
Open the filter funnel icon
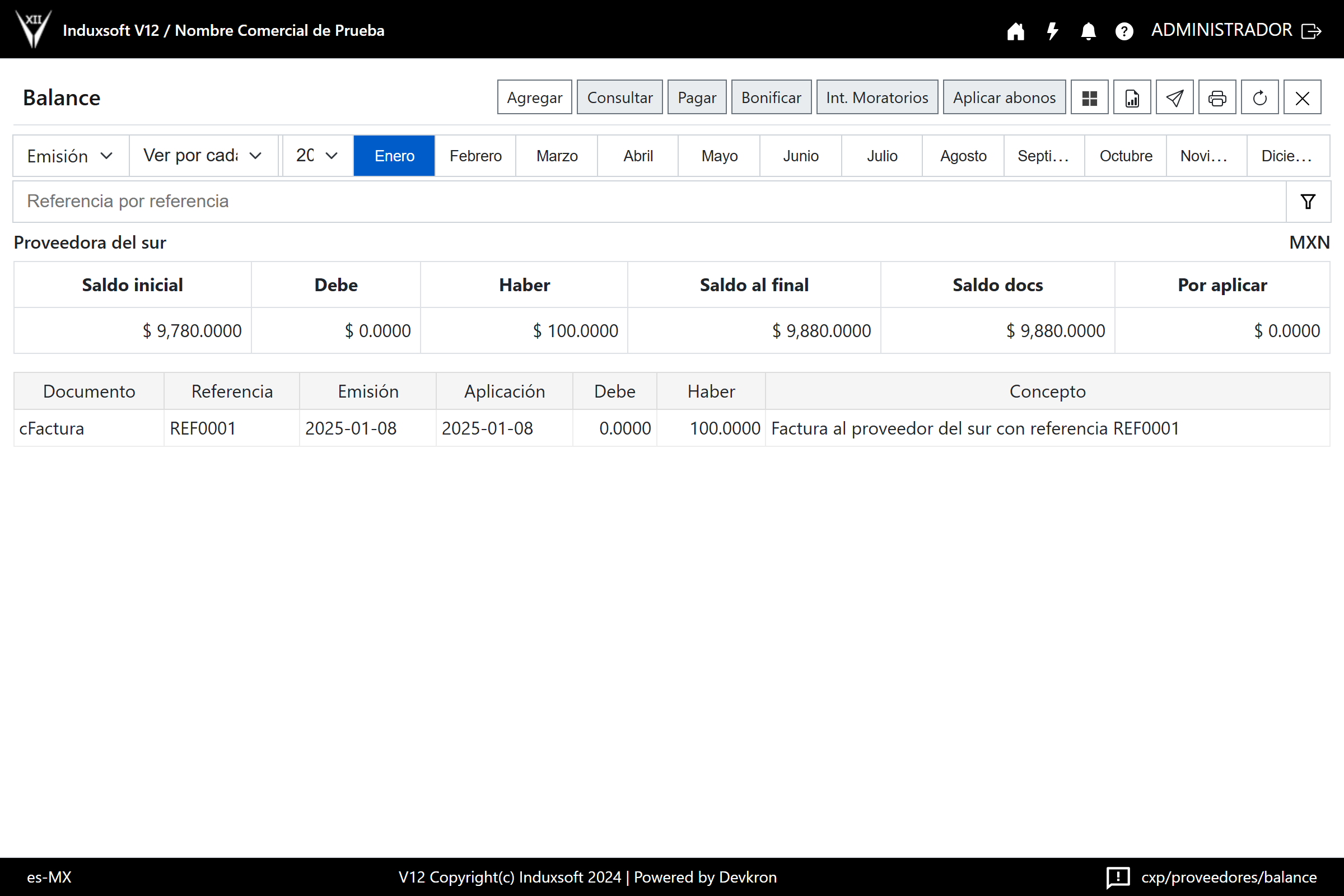click(x=1308, y=202)
